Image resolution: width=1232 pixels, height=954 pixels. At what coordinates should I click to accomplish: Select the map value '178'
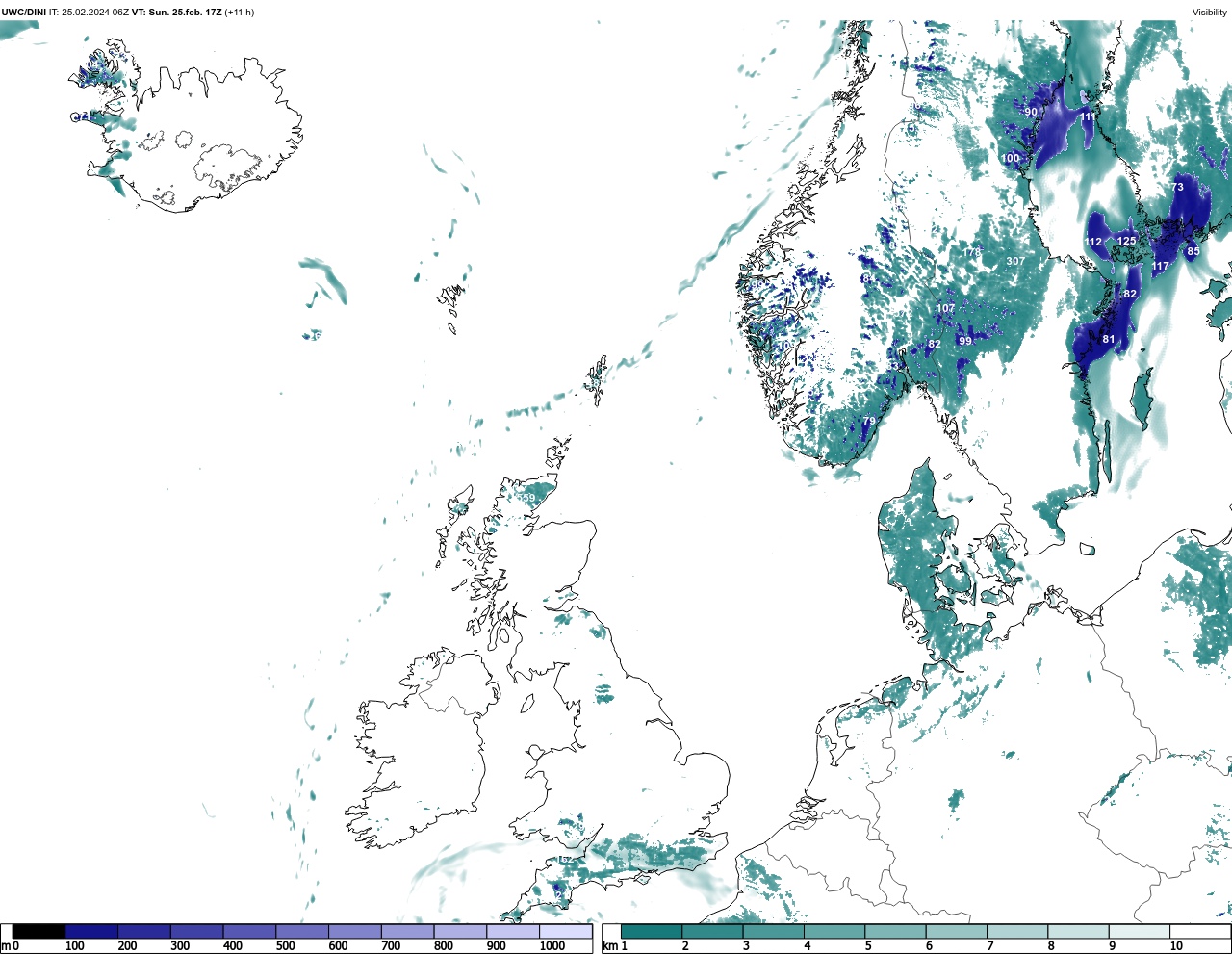click(x=971, y=252)
